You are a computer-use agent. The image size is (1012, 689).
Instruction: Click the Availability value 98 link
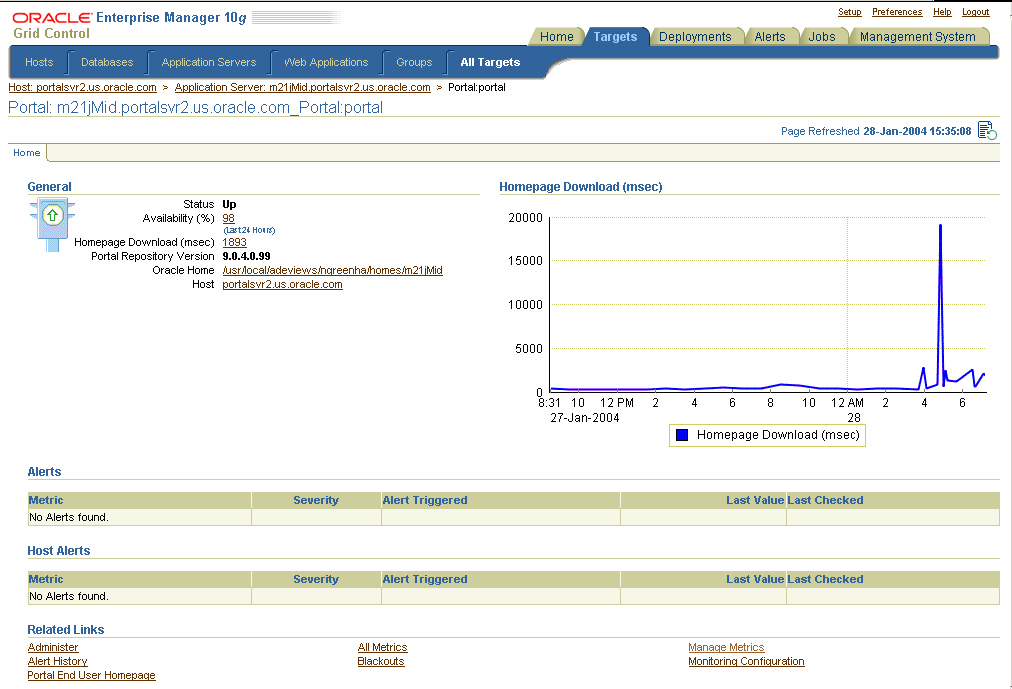228,218
